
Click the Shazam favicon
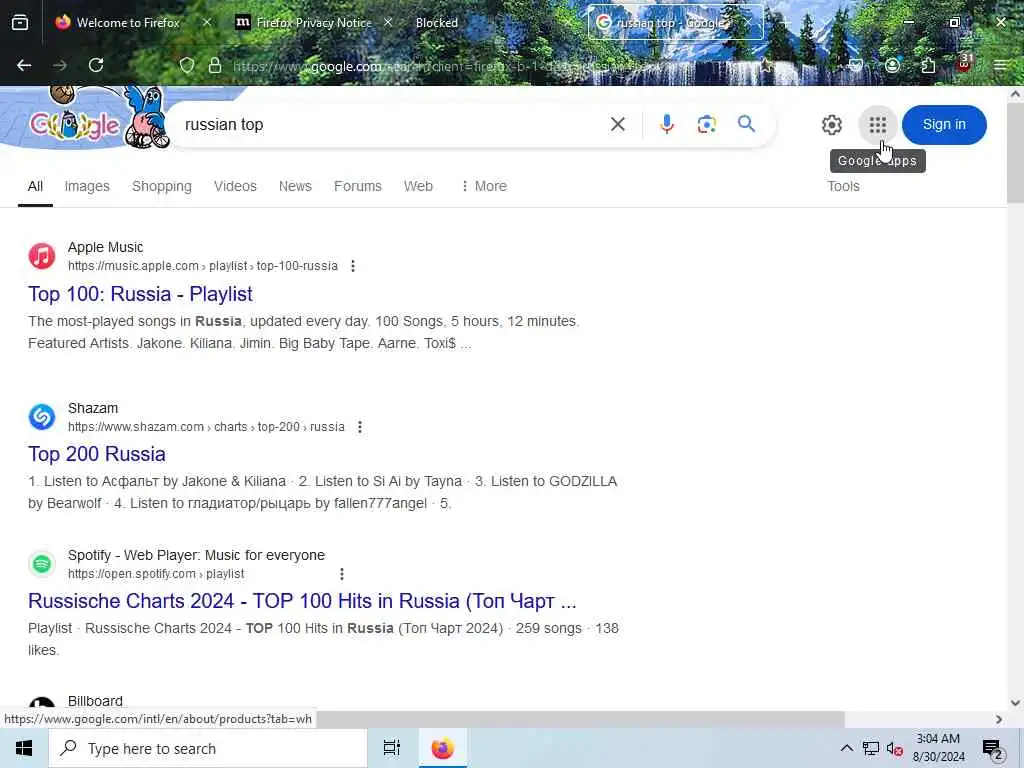[x=42, y=417]
